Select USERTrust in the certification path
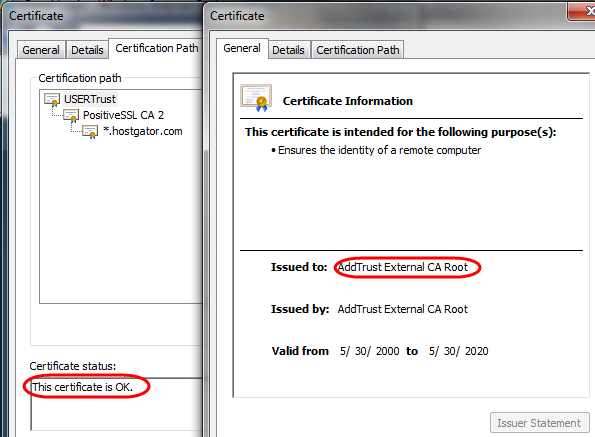The height and width of the screenshot is (437, 595). pyautogui.click(x=90, y=99)
